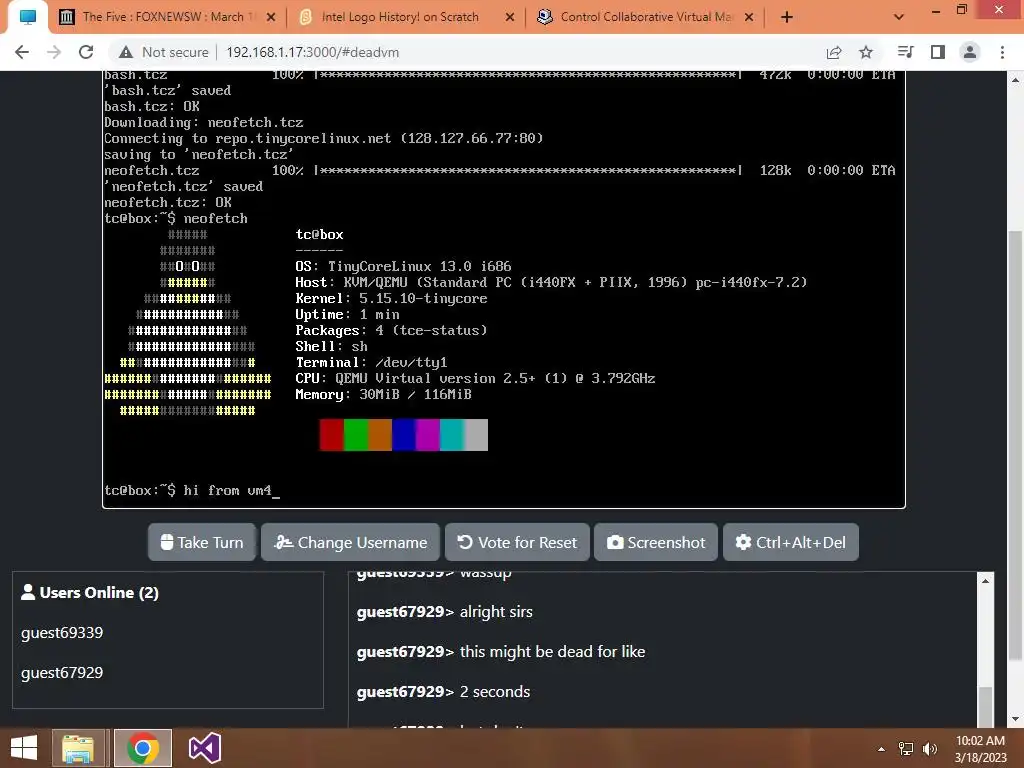Open the Change Username dialog
This screenshot has width=1024, height=768.
350,542
